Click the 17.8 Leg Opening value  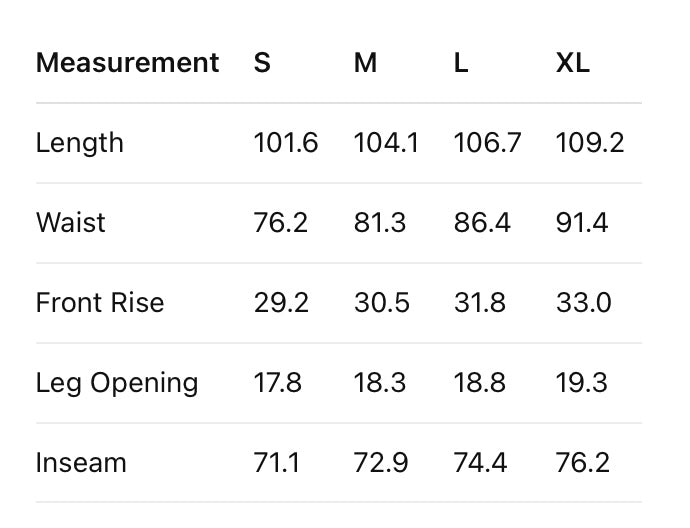[x=278, y=383]
